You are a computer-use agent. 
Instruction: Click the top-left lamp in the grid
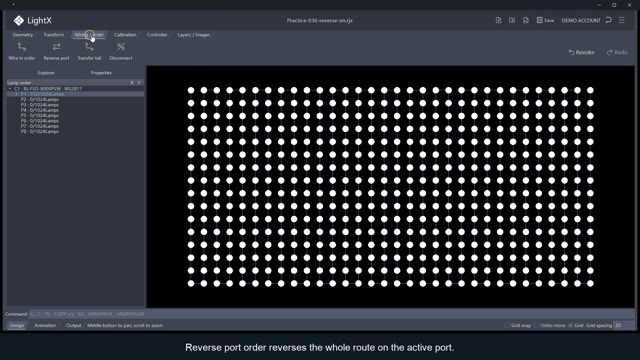191,90
